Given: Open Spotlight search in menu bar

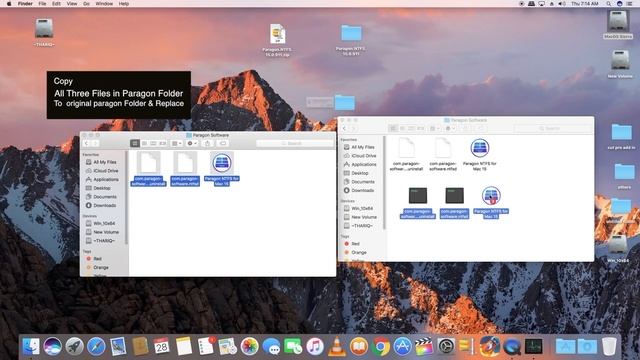Looking at the screenshot, I should click(x=609, y=4).
